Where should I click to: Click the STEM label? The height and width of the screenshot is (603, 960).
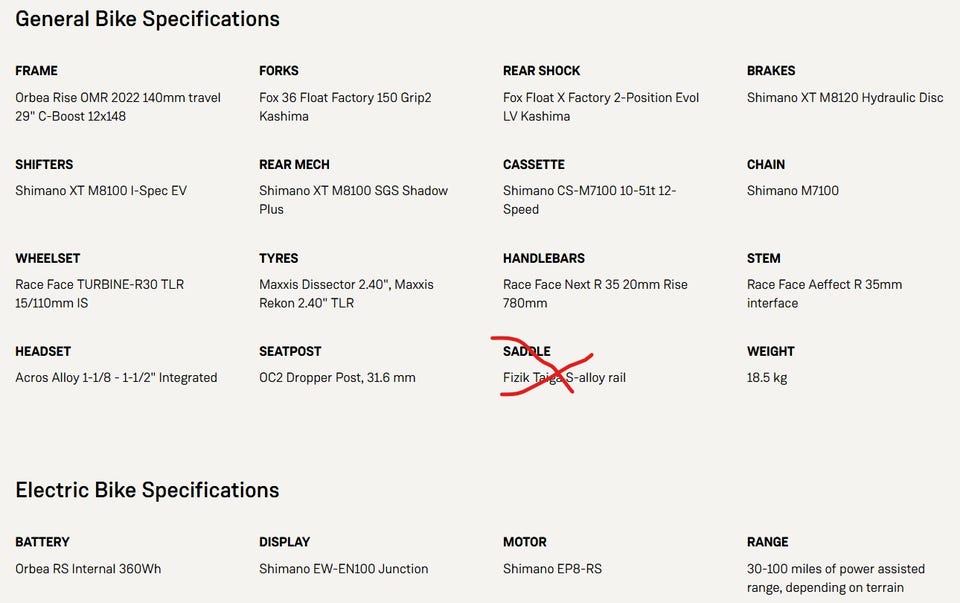tap(763, 258)
